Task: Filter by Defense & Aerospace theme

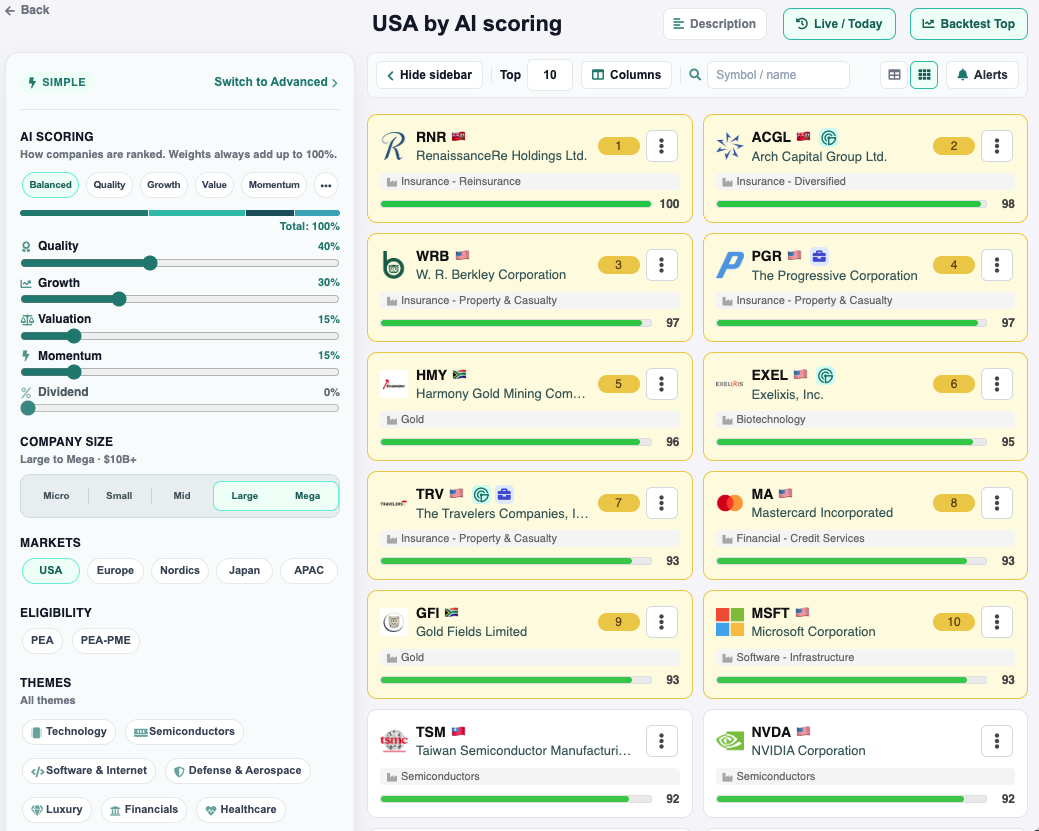Action: 237,771
